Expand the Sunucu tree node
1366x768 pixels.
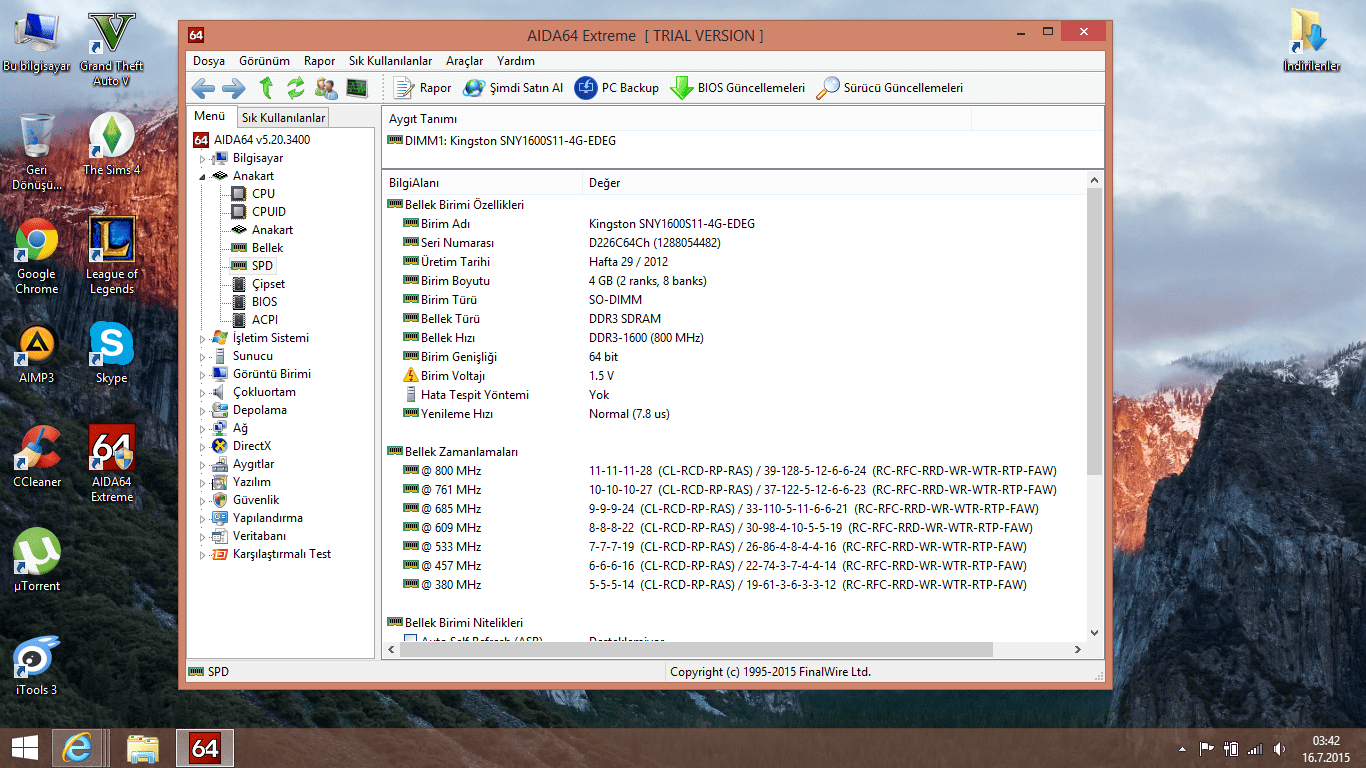(x=202, y=356)
